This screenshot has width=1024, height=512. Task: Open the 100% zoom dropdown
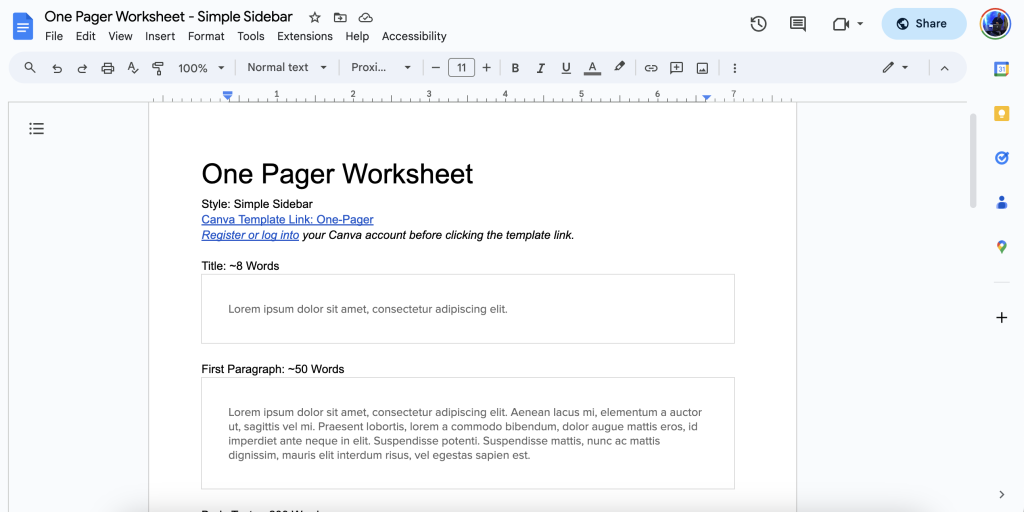pos(201,68)
